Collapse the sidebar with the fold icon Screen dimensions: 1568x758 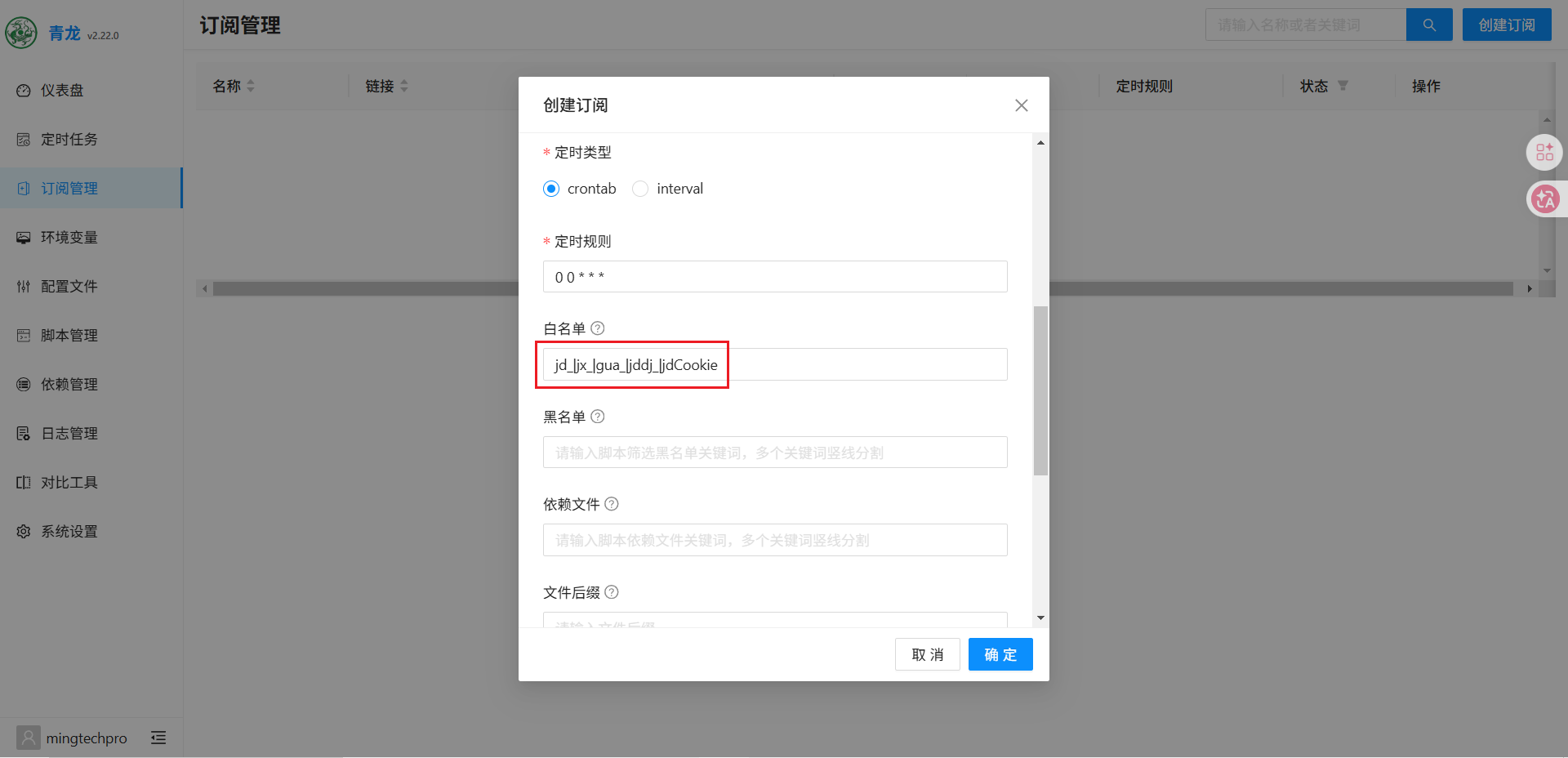[x=158, y=738]
